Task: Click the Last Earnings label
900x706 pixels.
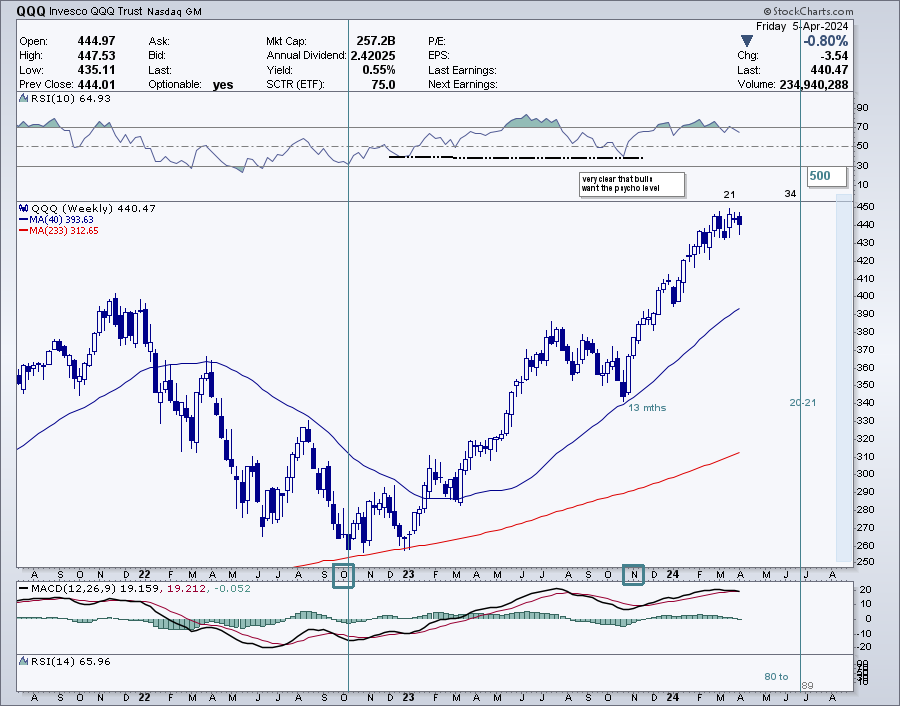Action: (x=462, y=70)
